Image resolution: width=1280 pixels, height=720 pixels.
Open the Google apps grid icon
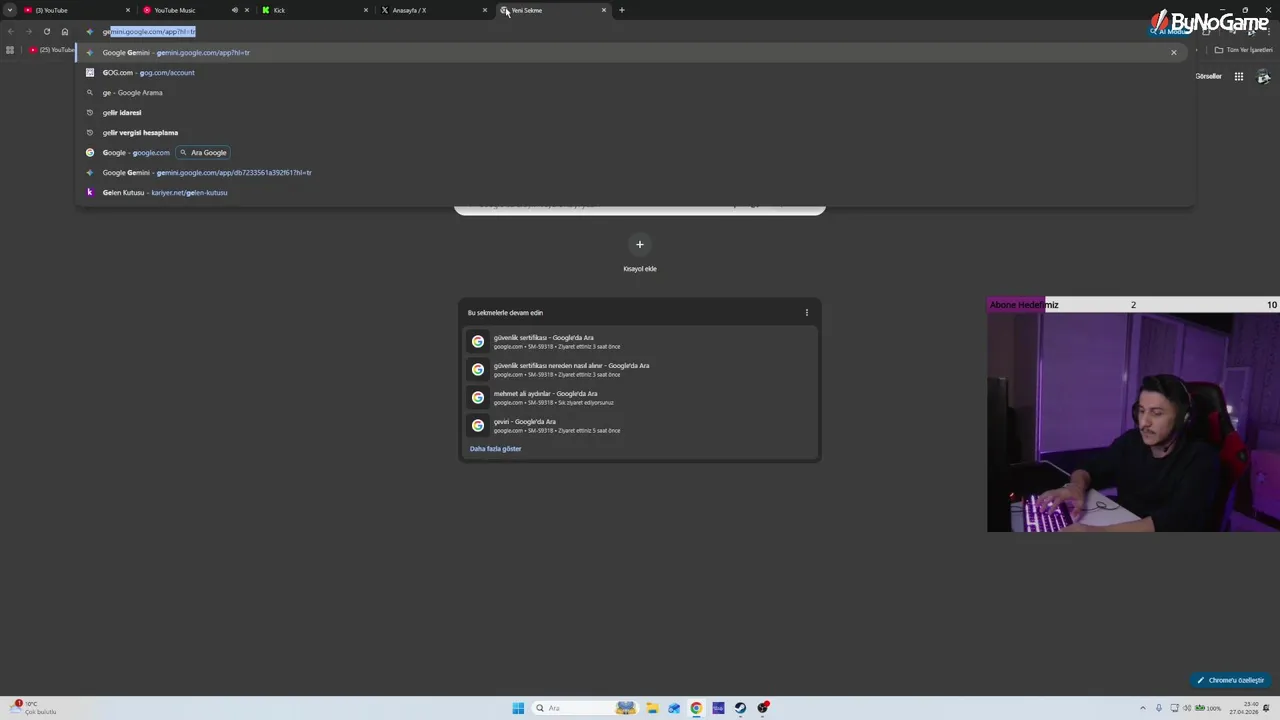tap(1239, 76)
